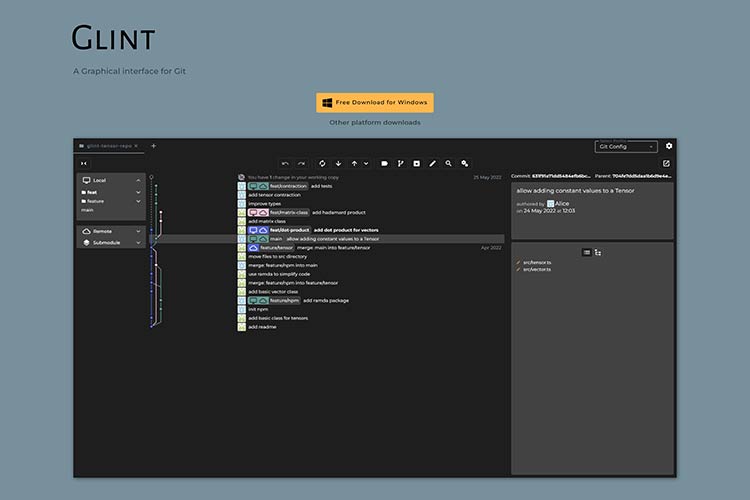
Task: Switch changed files to list view
Action: (x=586, y=252)
